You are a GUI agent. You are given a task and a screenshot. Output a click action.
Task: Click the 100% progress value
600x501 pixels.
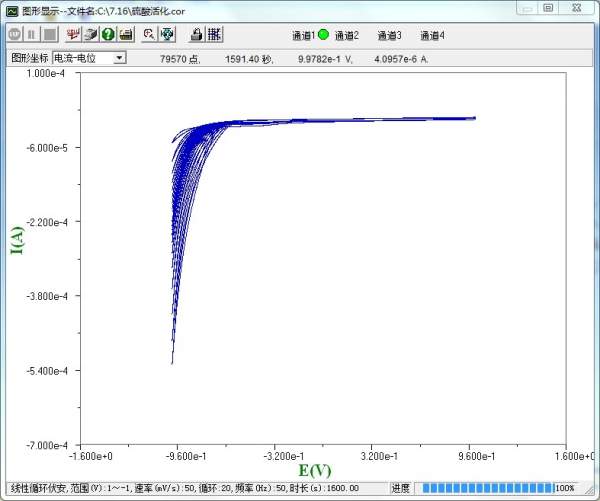(565, 488)
